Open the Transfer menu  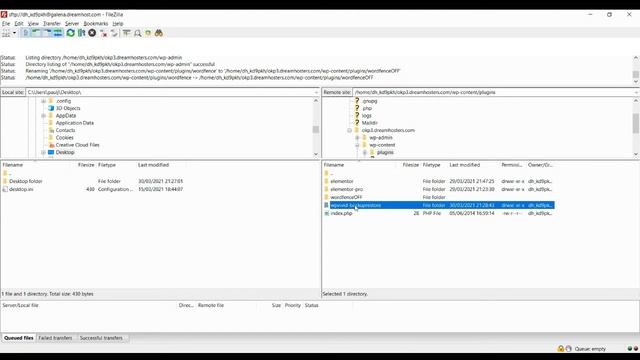(52, 24)
